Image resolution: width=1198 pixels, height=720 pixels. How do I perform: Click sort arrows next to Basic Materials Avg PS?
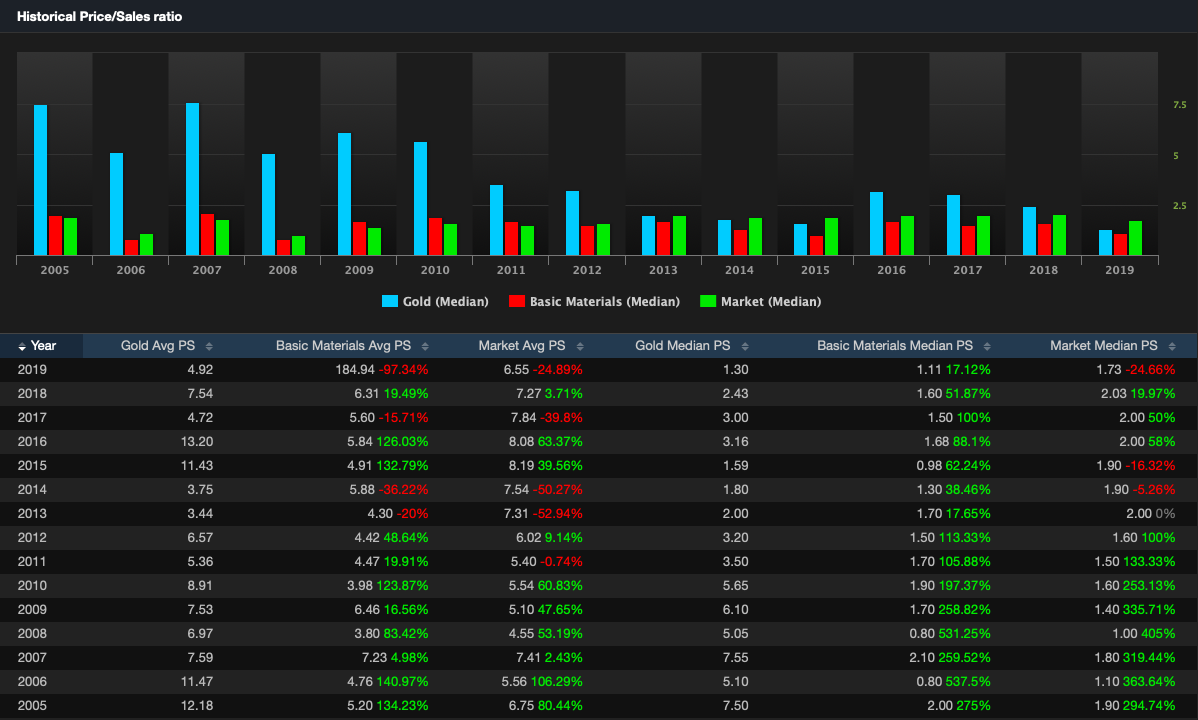tap(425, 346)
